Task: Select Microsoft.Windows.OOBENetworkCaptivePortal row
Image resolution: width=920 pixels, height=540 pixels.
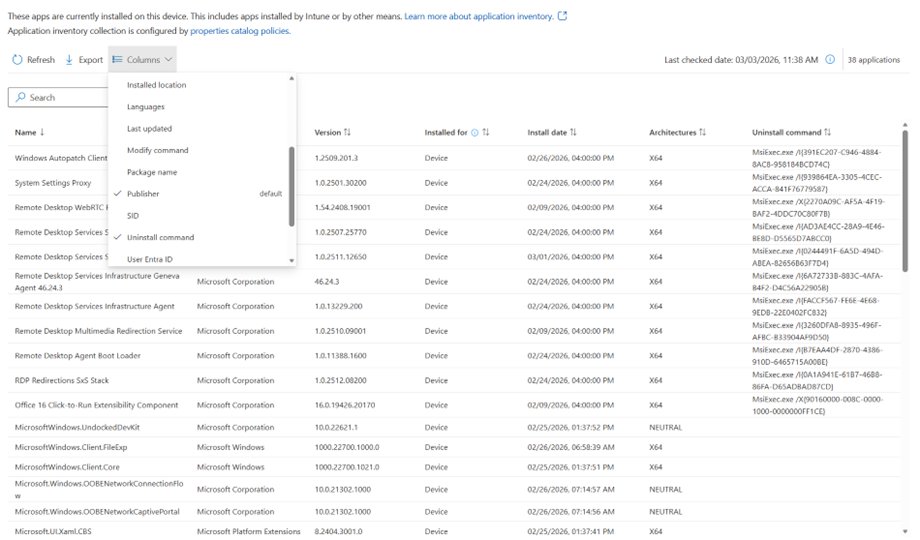Action: 454,512
